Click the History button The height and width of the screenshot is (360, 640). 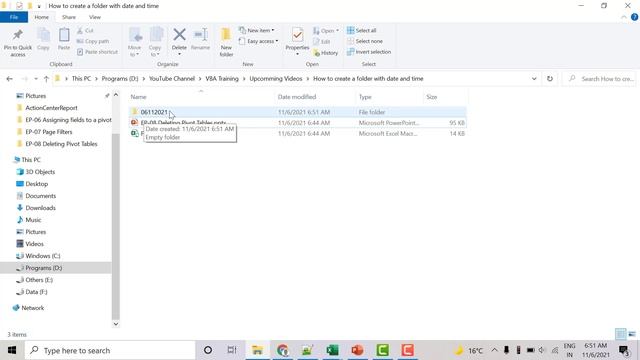326,53
